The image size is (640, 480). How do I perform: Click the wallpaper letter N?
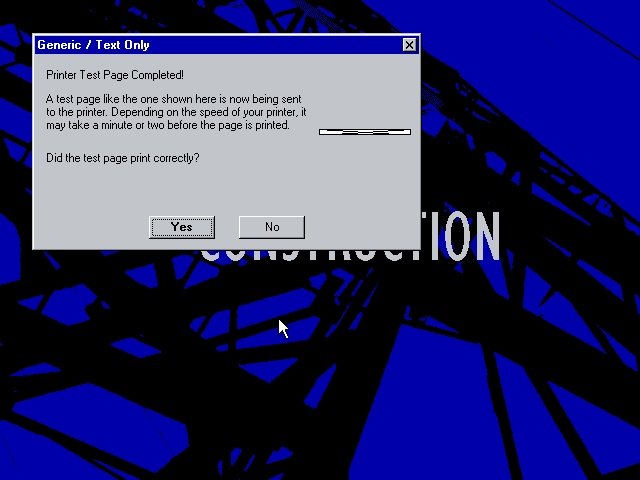[x=486, y=236]
